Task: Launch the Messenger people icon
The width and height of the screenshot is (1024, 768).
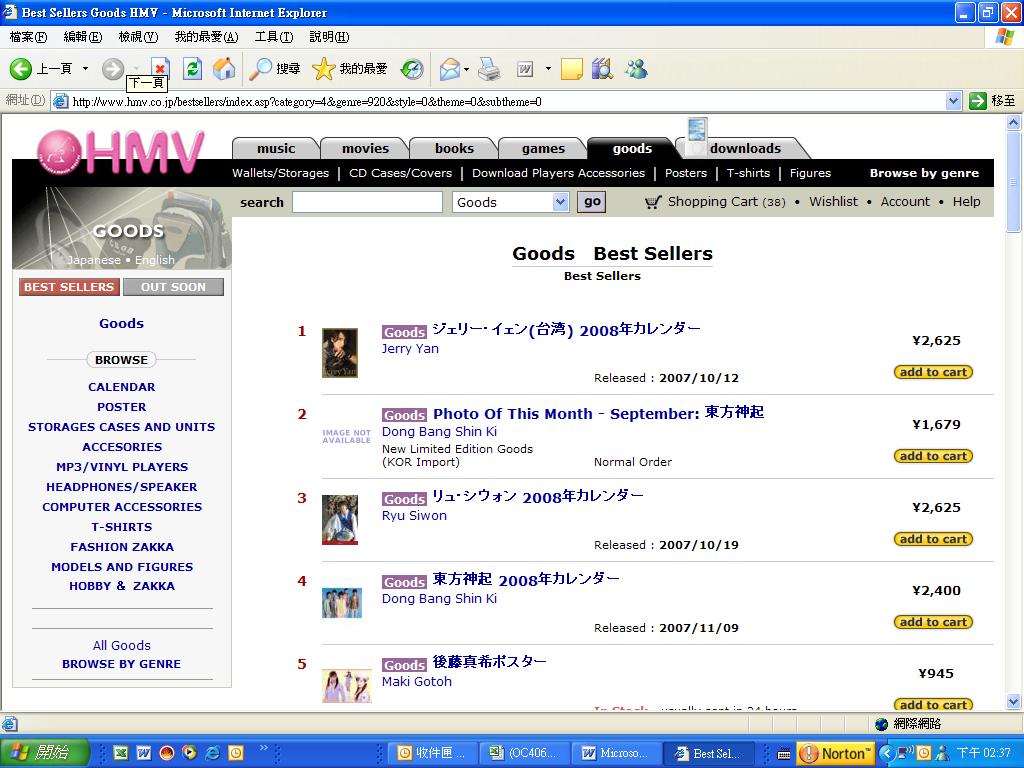Action: click(635, 69)
